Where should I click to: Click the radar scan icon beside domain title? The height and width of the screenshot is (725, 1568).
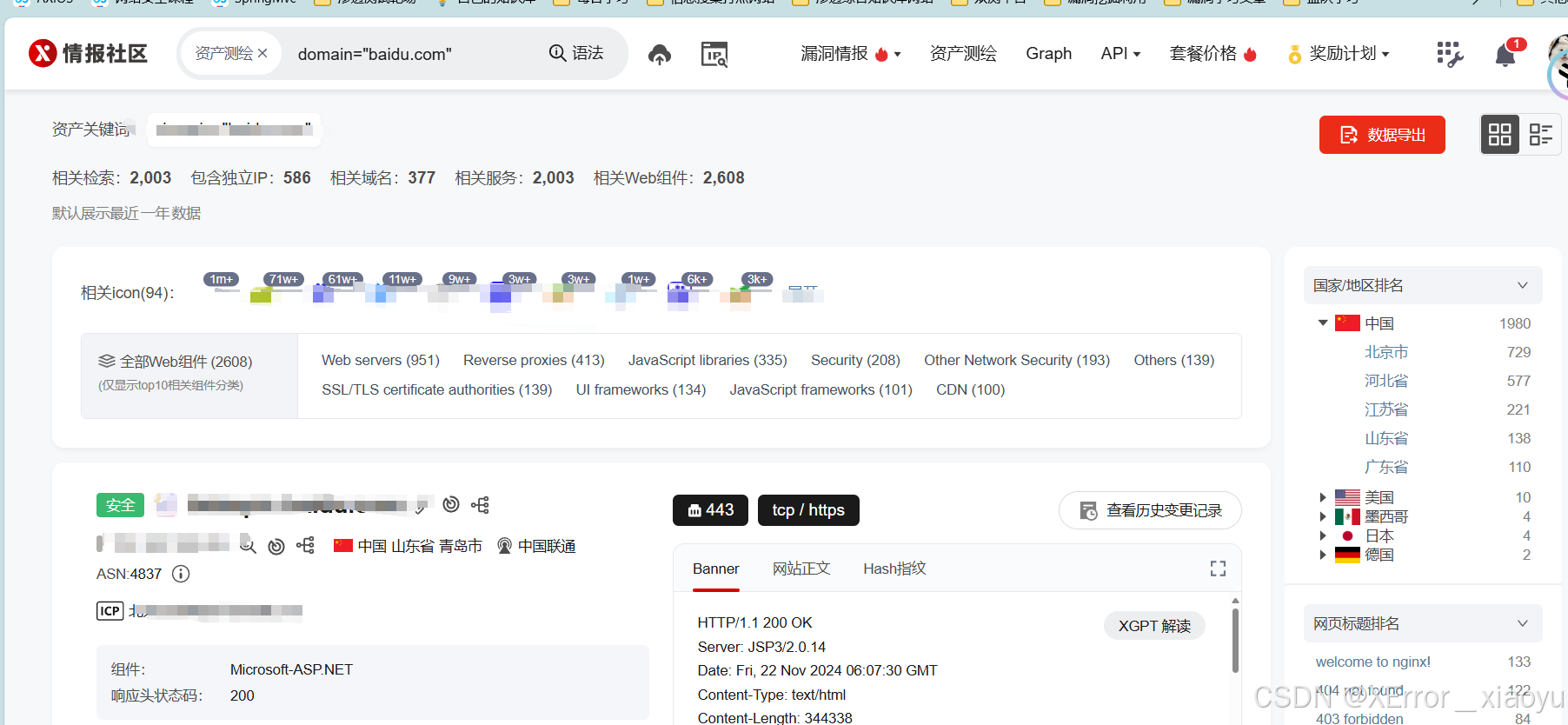tap(451, 504)
